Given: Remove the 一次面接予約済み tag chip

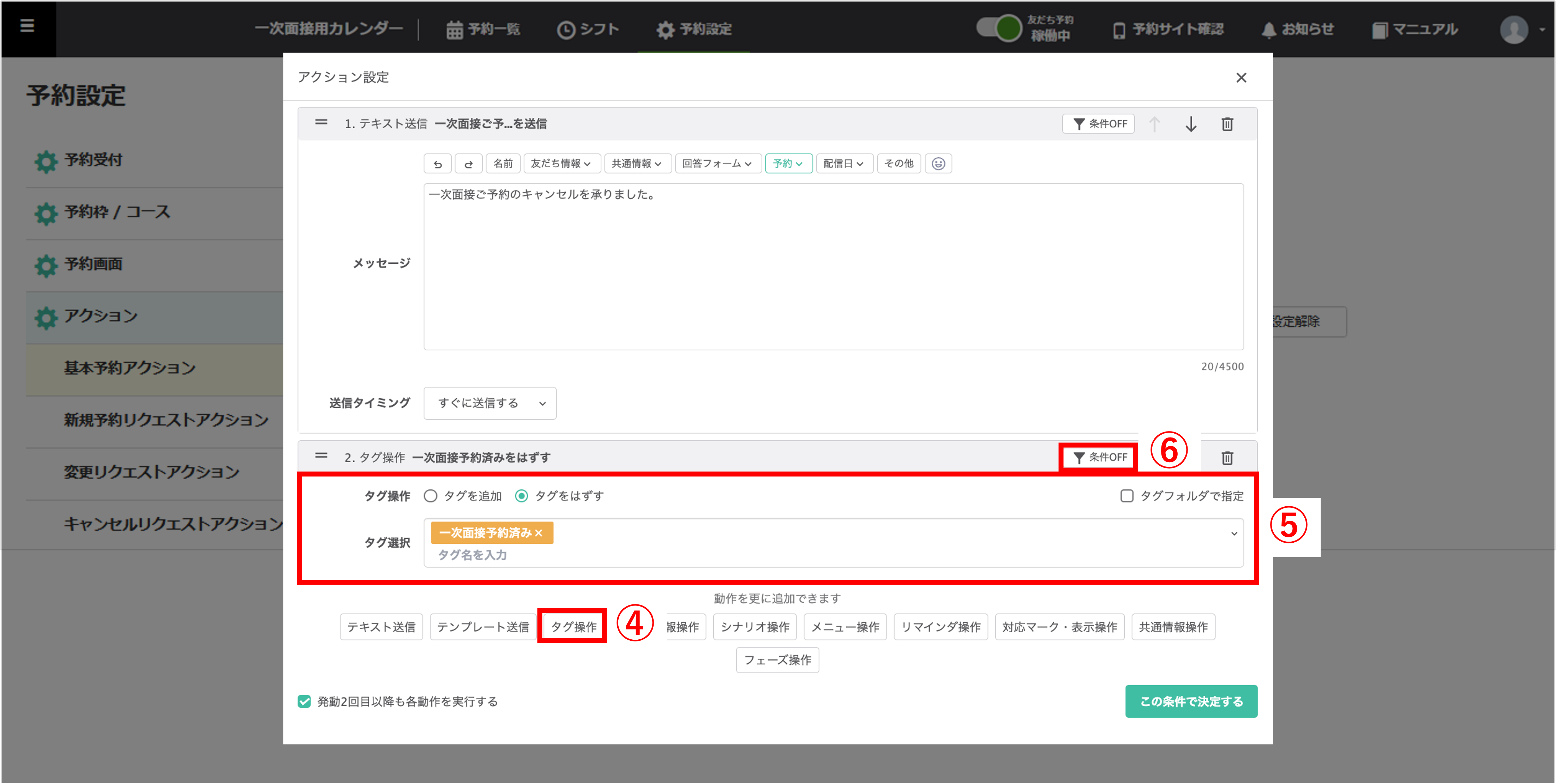Looking at the screenshot, I should click(x=539, y=533).
